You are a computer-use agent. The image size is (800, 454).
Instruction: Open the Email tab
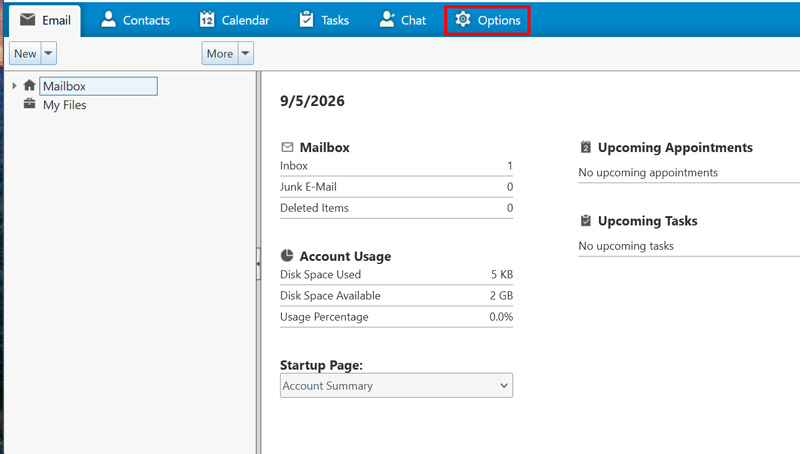(x=45, y=20)
